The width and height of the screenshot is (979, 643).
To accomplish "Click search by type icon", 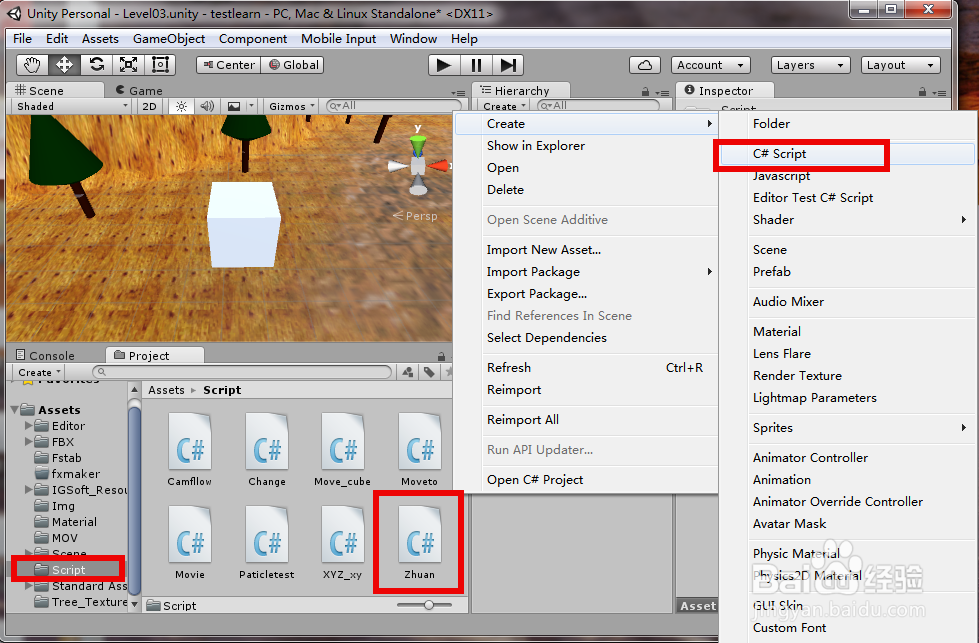I will [408, 373].
